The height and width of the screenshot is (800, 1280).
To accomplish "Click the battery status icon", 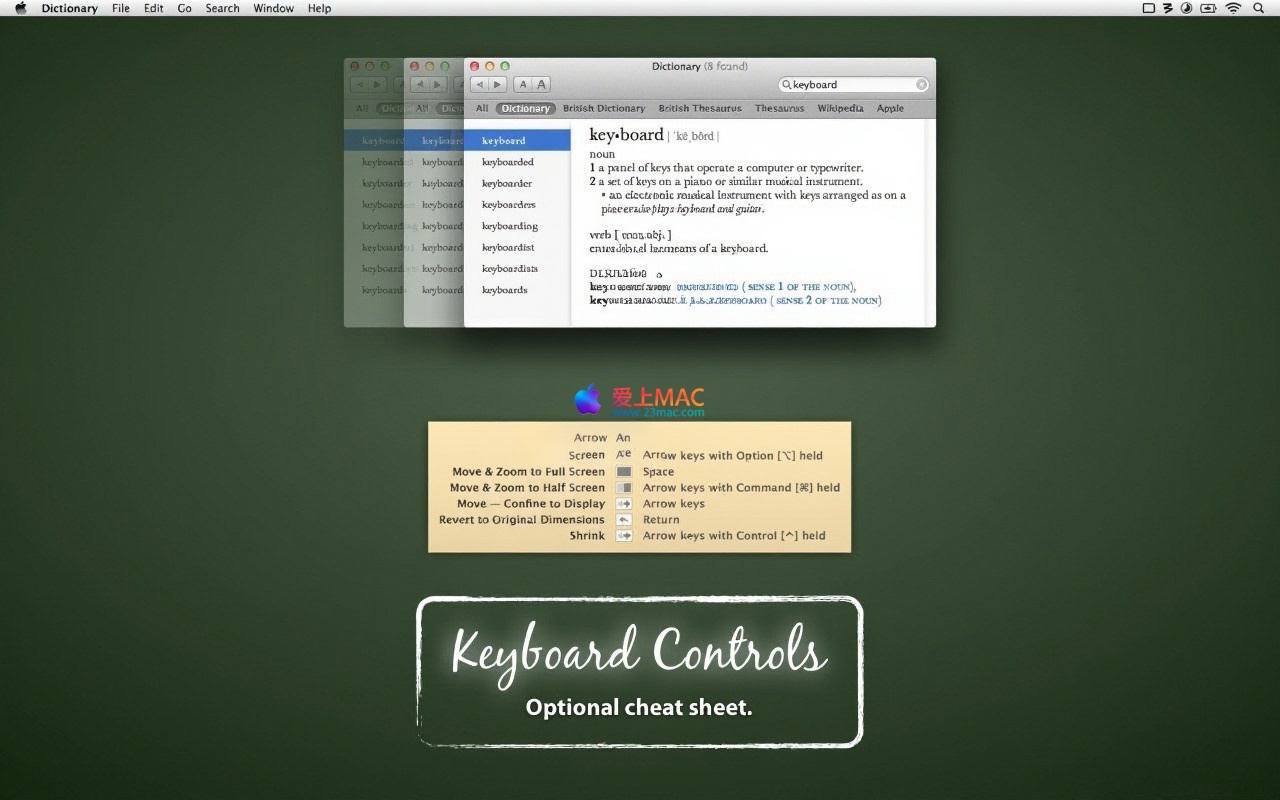I will pyautogui.click(x=1209, y=8).
